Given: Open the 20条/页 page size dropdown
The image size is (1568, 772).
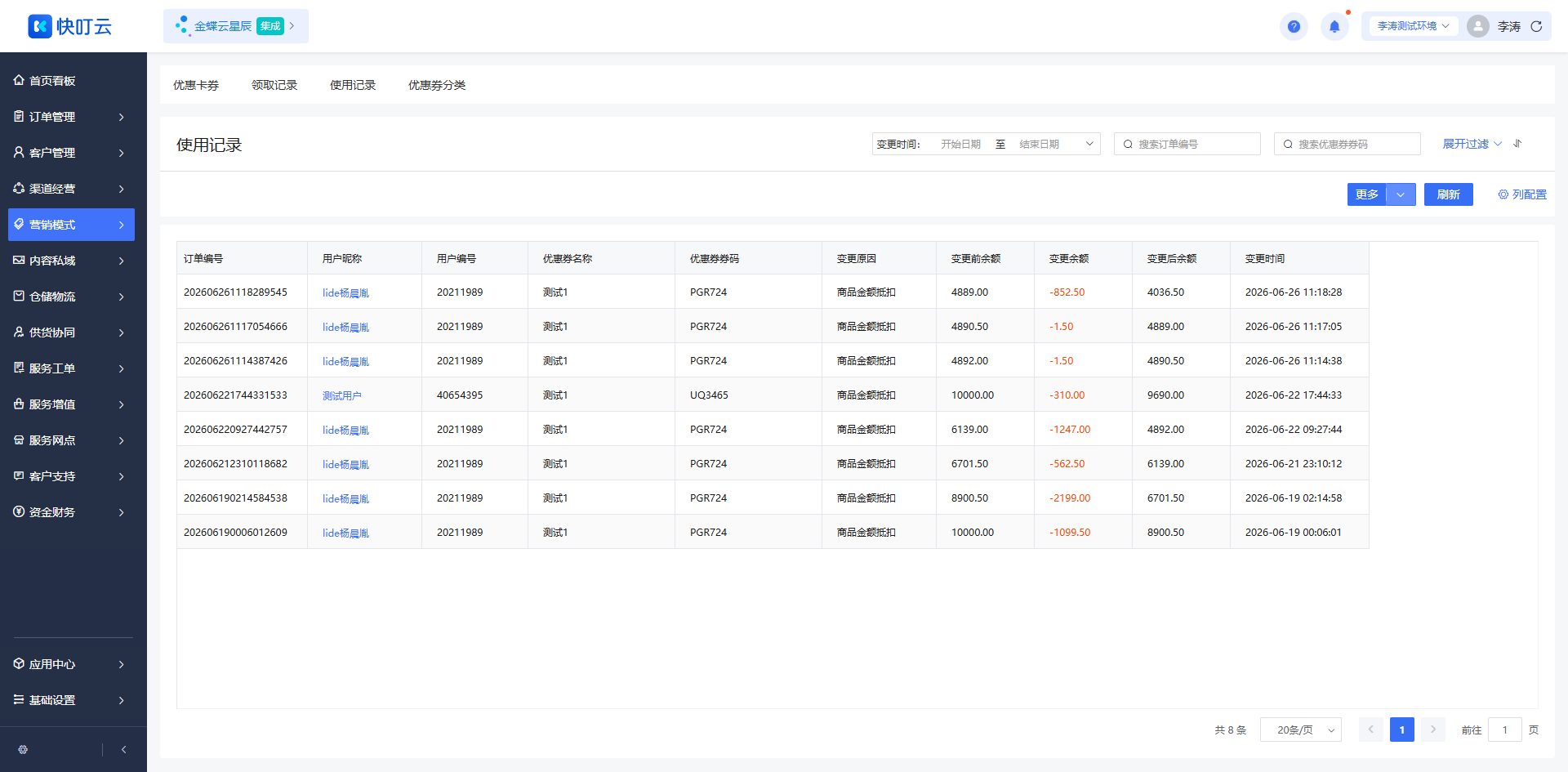Looking at the screenshot, I should click(1301, 730).
